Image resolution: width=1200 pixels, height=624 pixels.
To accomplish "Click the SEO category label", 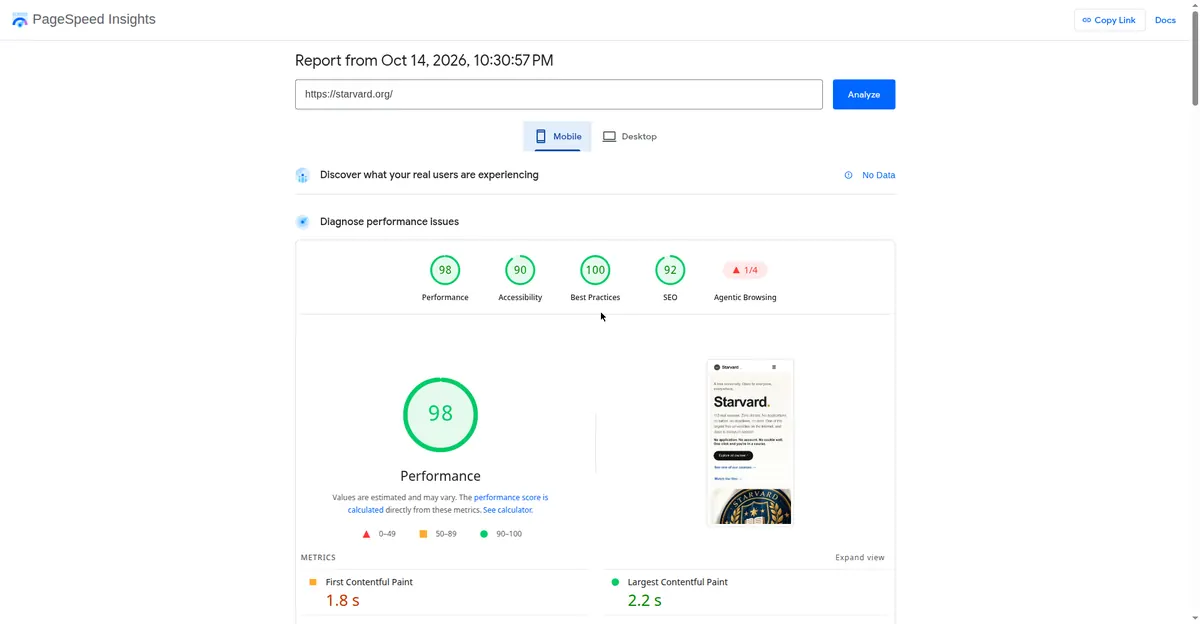I will click(x=670, y=297).
